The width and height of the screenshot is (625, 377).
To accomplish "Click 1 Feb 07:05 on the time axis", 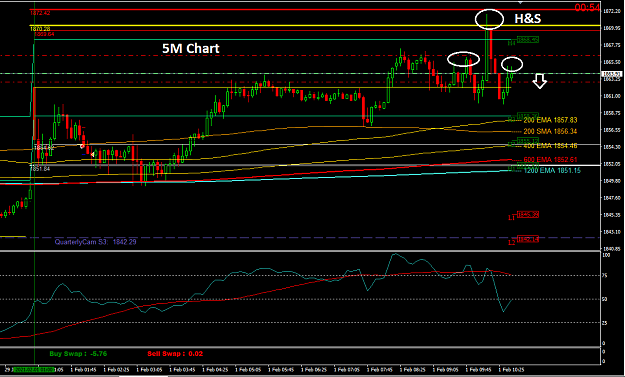I will click(x=348, y=369).
